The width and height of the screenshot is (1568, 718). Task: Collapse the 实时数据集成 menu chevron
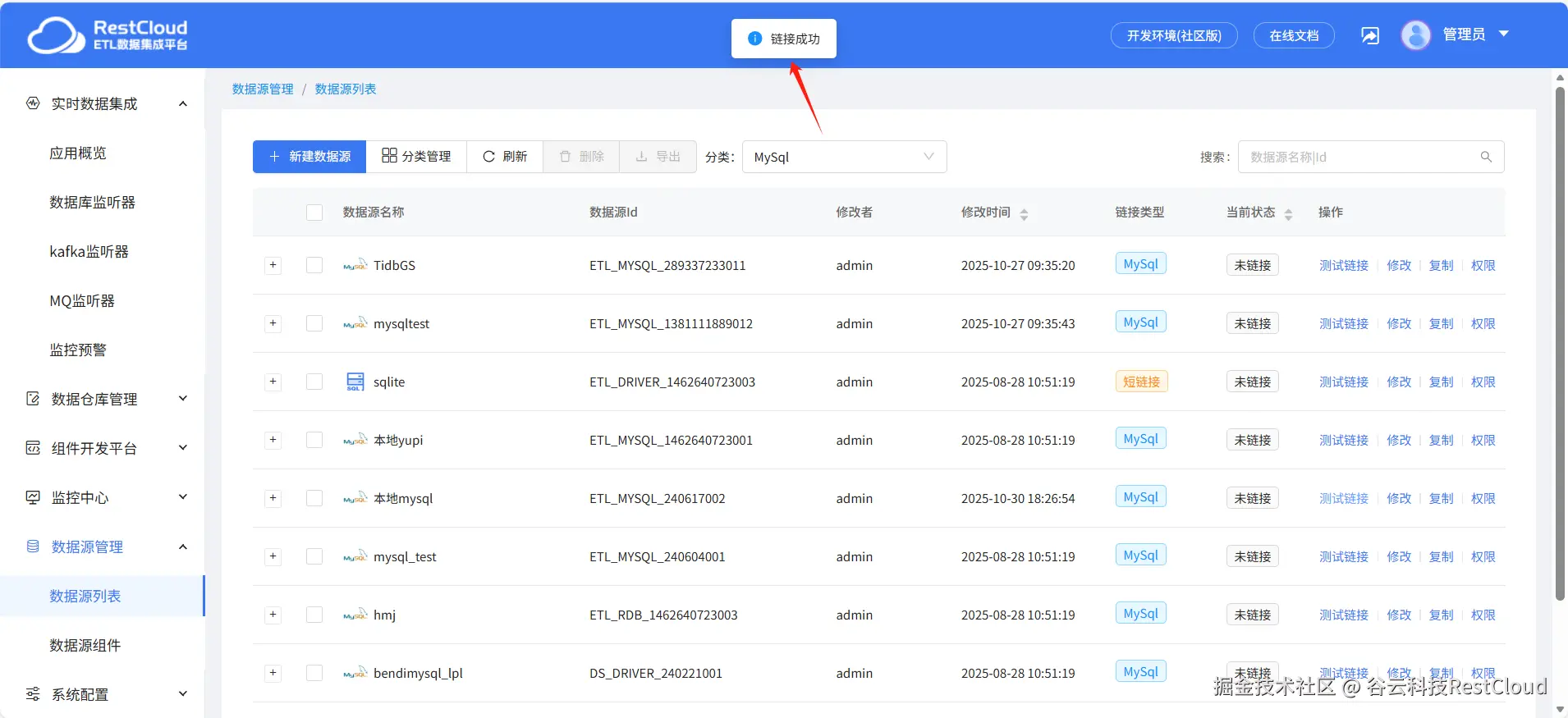click(183, 103)
